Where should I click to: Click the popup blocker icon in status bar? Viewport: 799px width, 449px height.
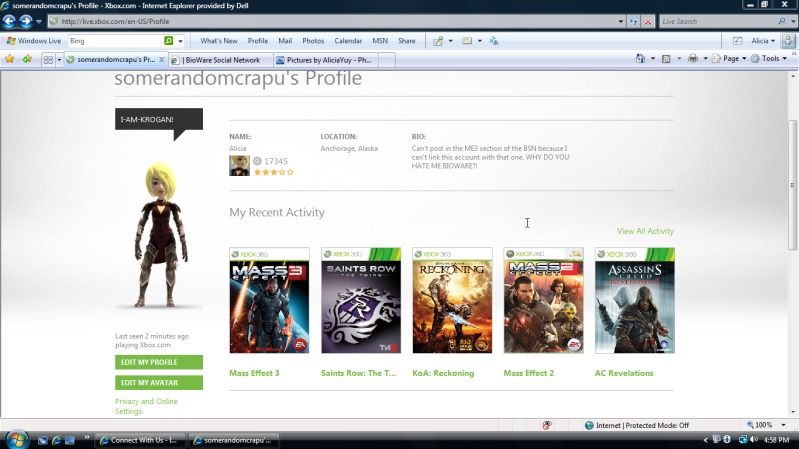click(547, 425)
